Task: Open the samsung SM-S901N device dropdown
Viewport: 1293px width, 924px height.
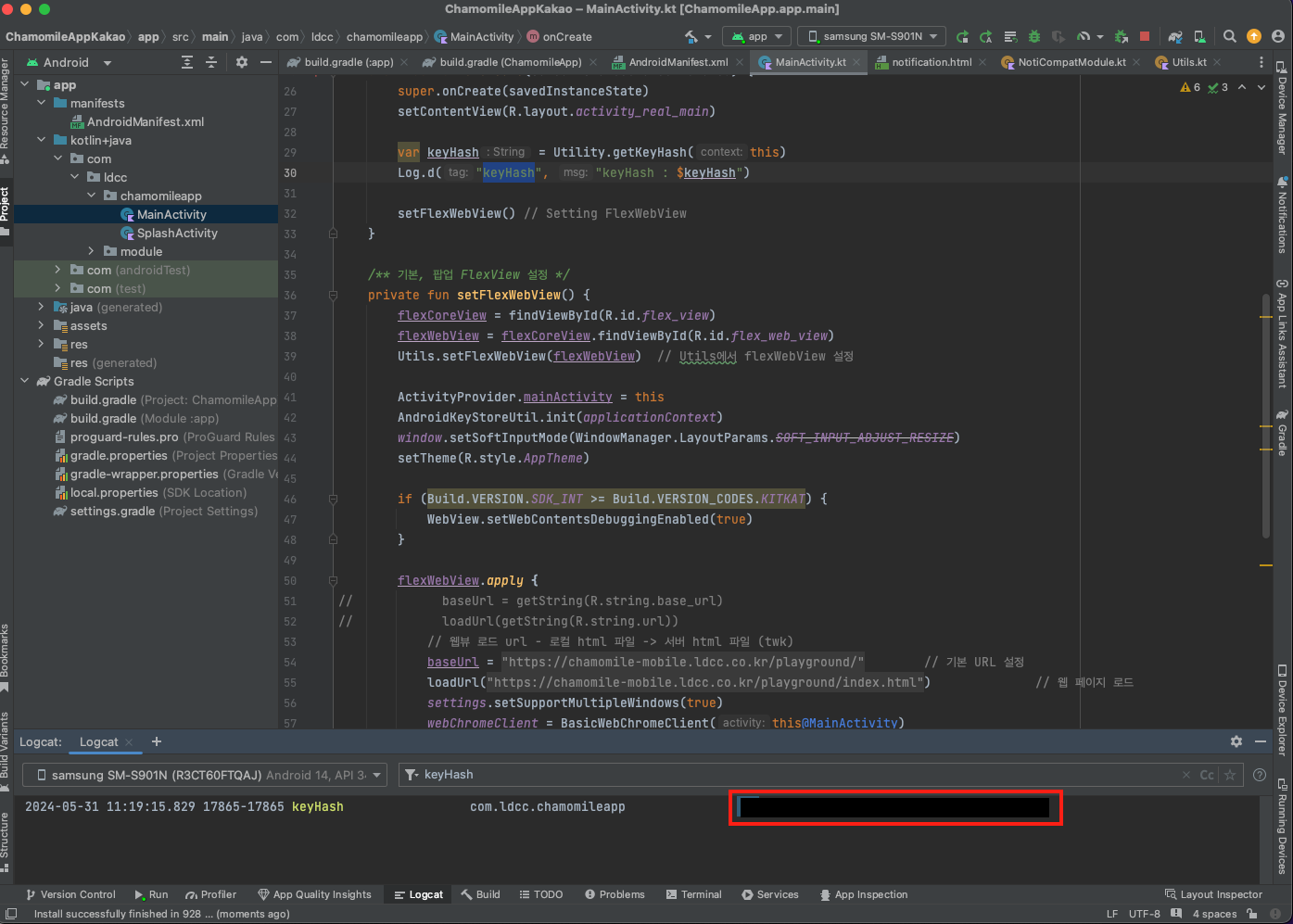Action: [x=873, y=37]
